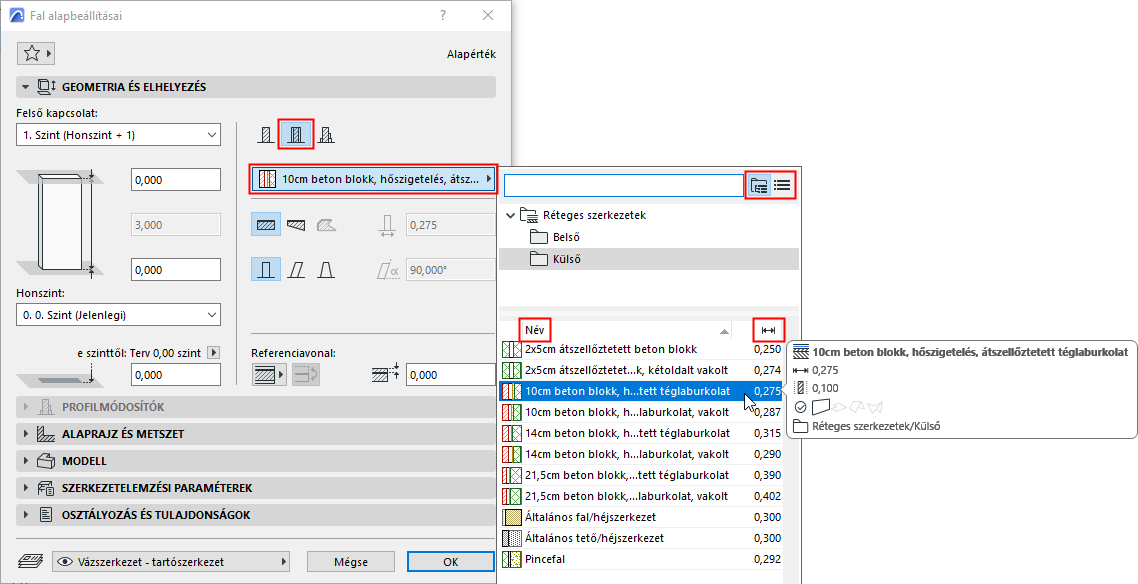Collapse the Réteges szerkezetek tree folder
1138x584 pixels.
[510, 215]
